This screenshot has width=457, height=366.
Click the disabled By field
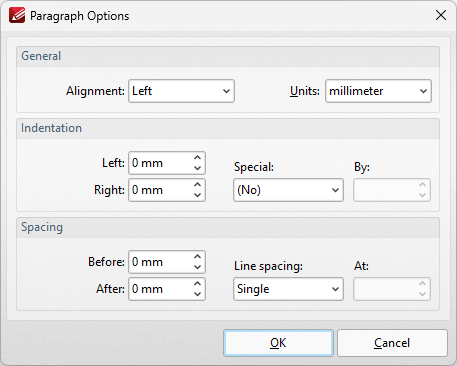pyautogui.click(x=392, y=190)
